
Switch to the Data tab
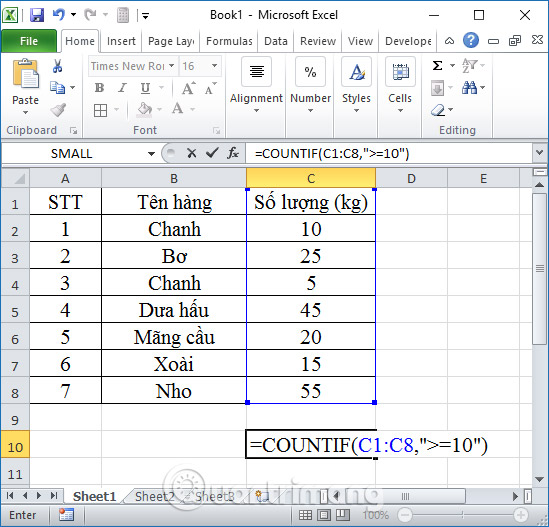[x=276, y=41]
